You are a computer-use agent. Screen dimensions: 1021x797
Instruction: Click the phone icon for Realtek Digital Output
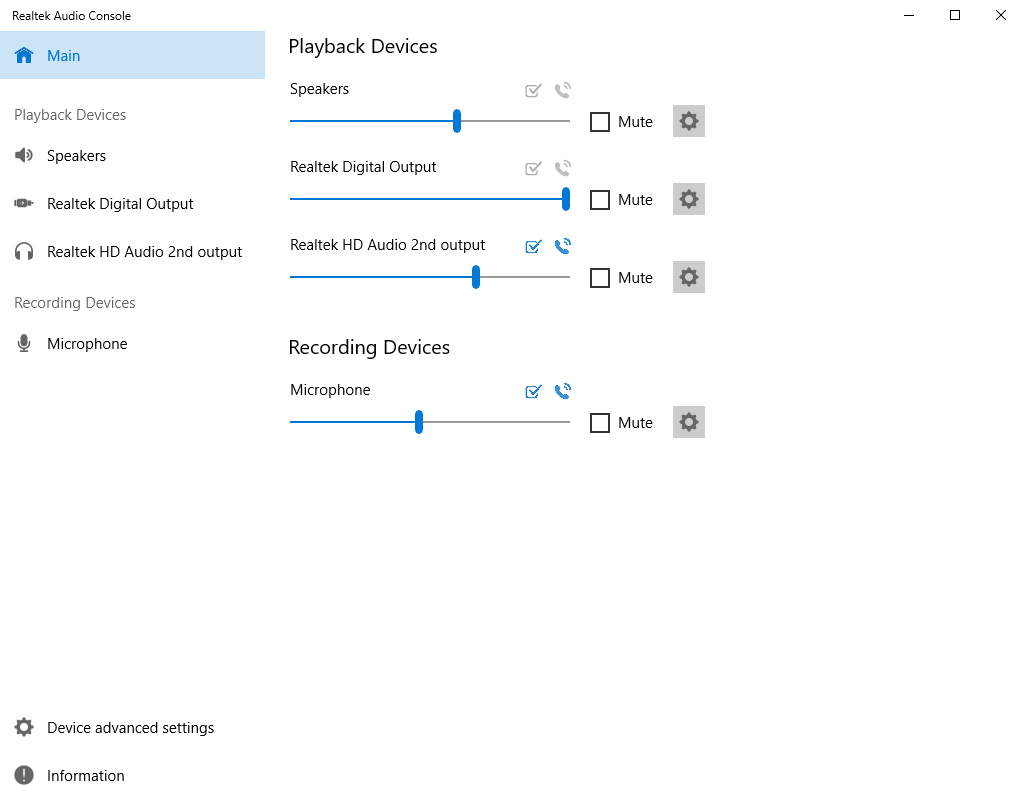click(x=563, y=168)
